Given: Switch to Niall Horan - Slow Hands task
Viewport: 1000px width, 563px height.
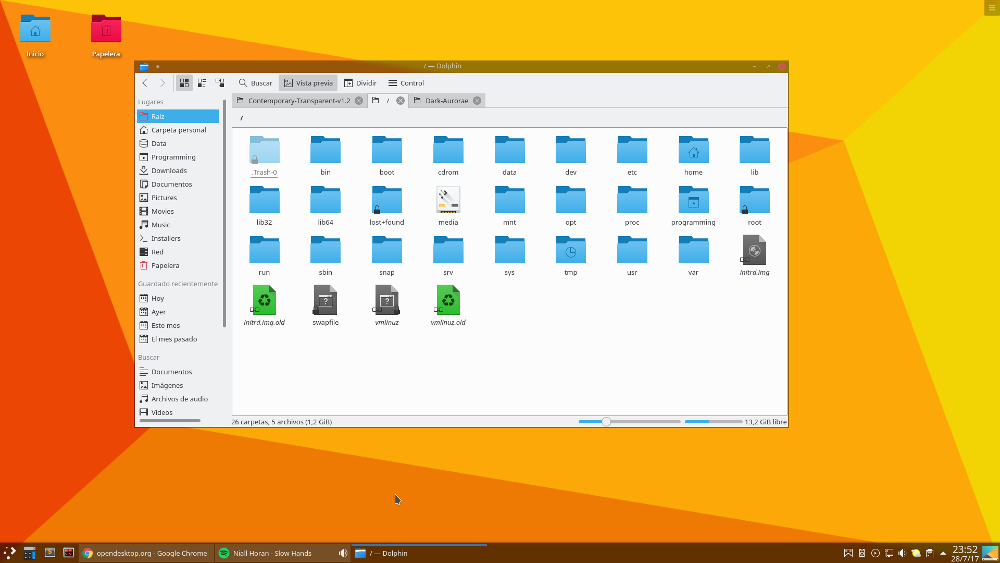Looking at the screenshot, I should point(282,553).
